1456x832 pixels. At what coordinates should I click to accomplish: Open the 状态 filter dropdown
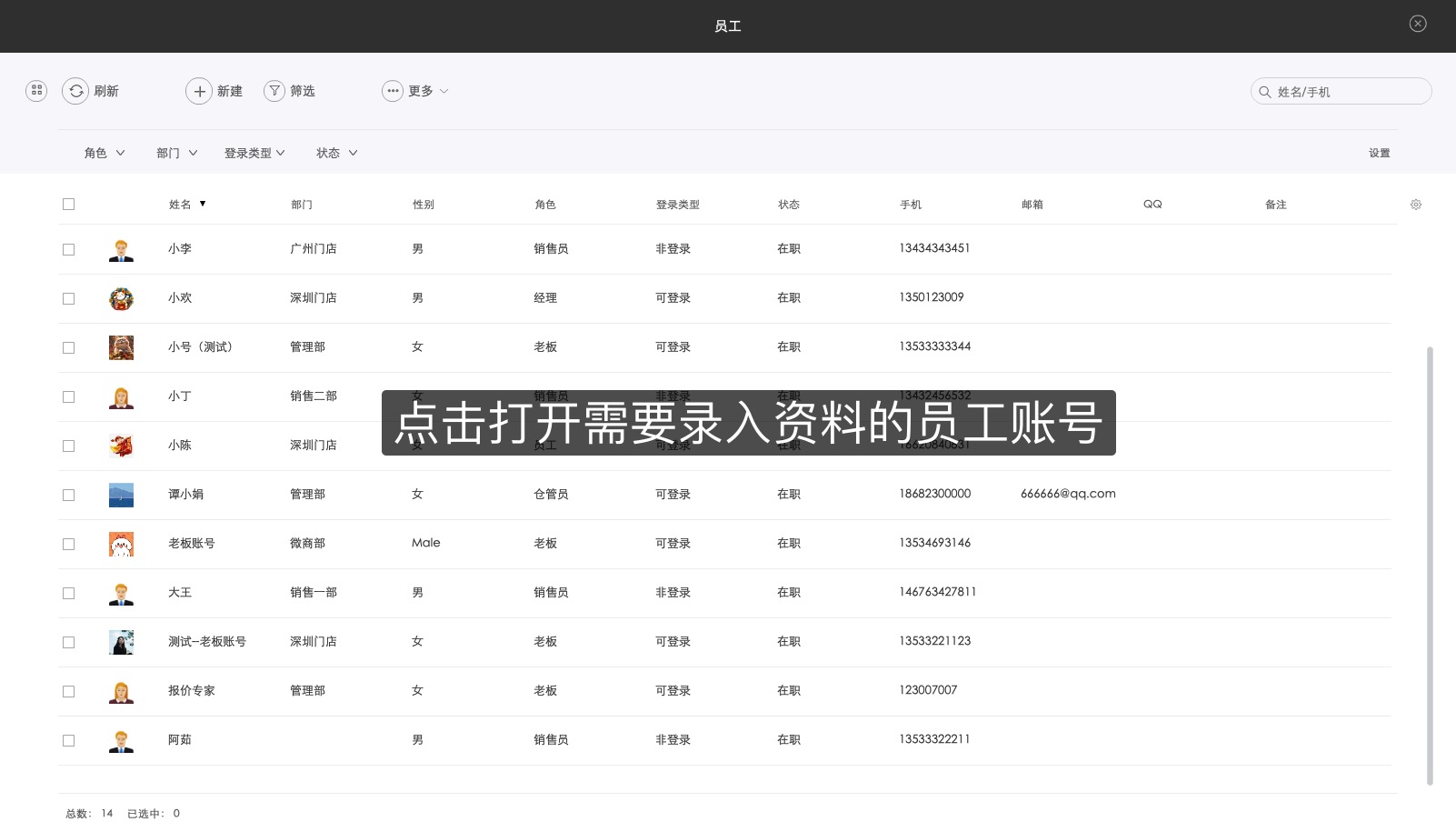click(337, 153)
